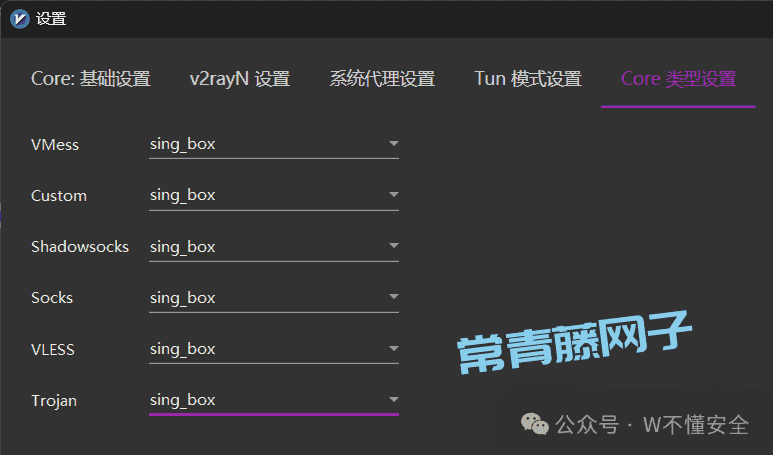Switch to the v2rayN 设置 tab
Viewport: 773px width, 455px height.
click(240, 79)
